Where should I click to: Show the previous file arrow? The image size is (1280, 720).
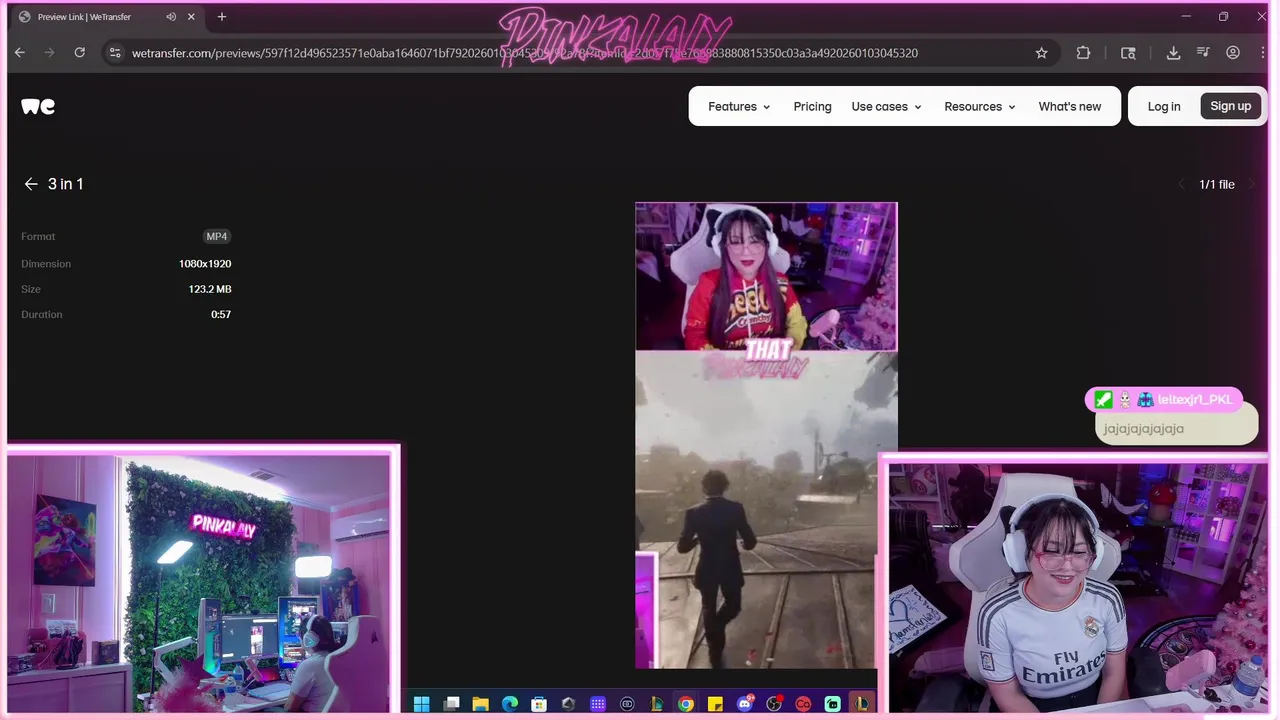click(x=1181, y=184)
